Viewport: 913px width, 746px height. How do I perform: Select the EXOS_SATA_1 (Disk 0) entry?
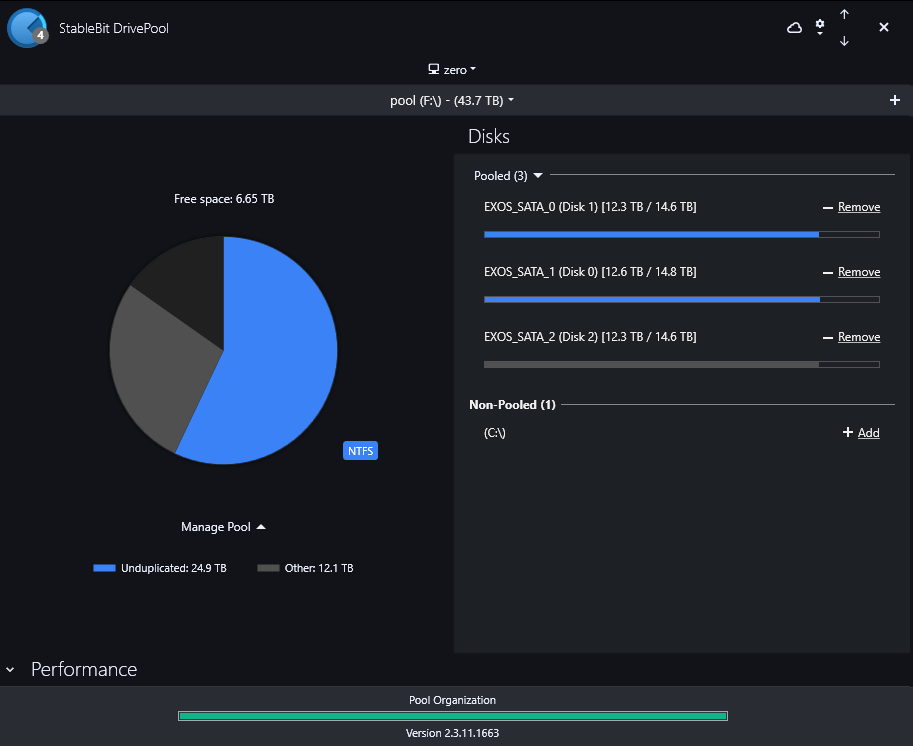click(590, 272)
